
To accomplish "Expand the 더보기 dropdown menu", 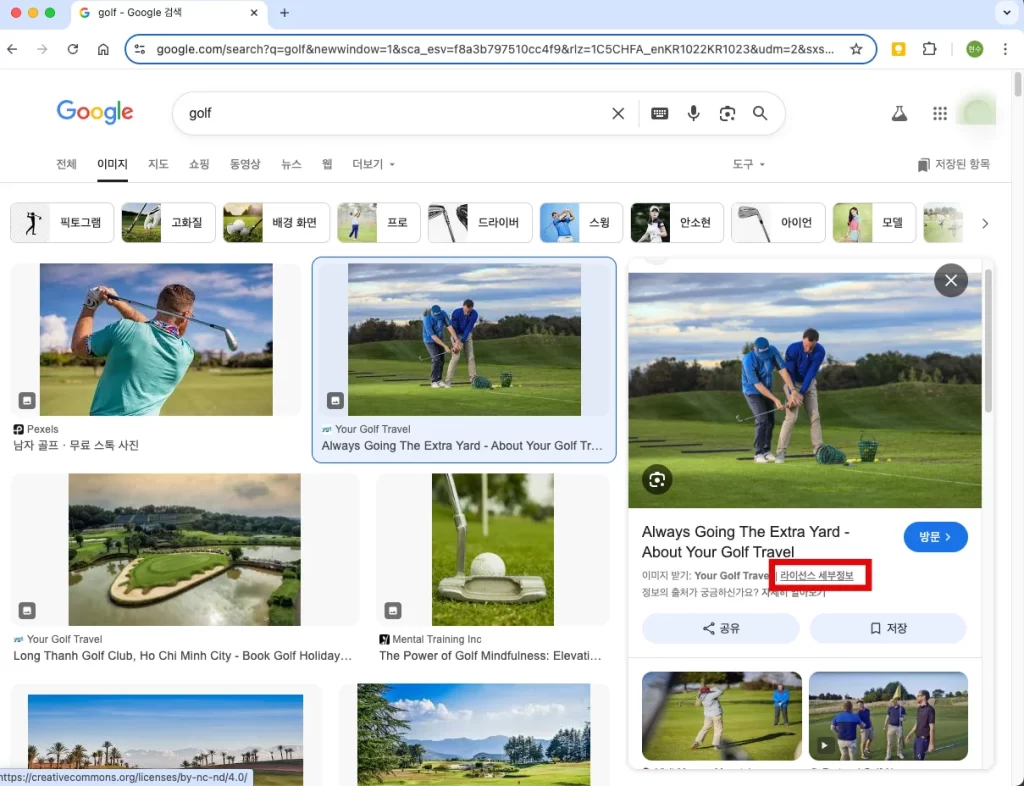I will pyautogui.click(x=373, y=164).
